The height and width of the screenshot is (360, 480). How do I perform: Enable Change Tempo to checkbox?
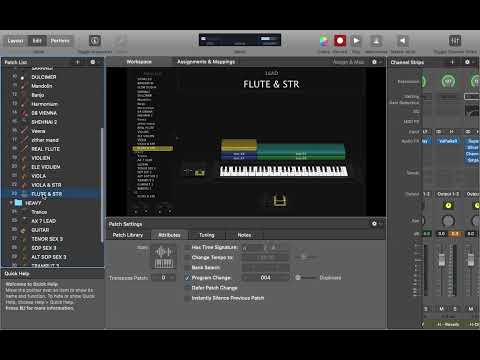point(187,257)
